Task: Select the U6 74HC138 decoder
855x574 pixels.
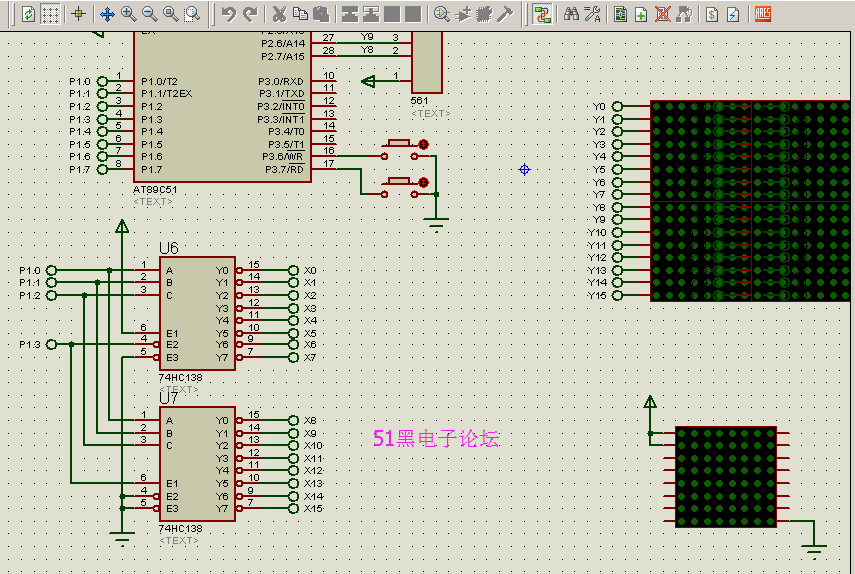Action: point(197,313)
